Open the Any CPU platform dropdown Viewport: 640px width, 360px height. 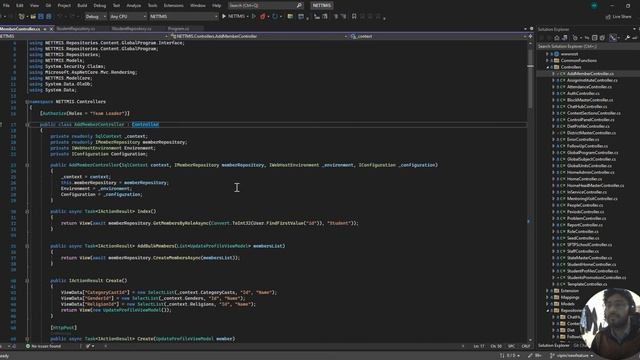click(x=128, y=16)
